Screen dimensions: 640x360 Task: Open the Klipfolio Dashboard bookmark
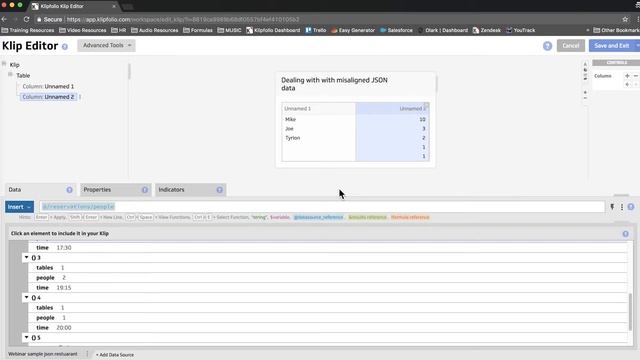pos(273,30)
